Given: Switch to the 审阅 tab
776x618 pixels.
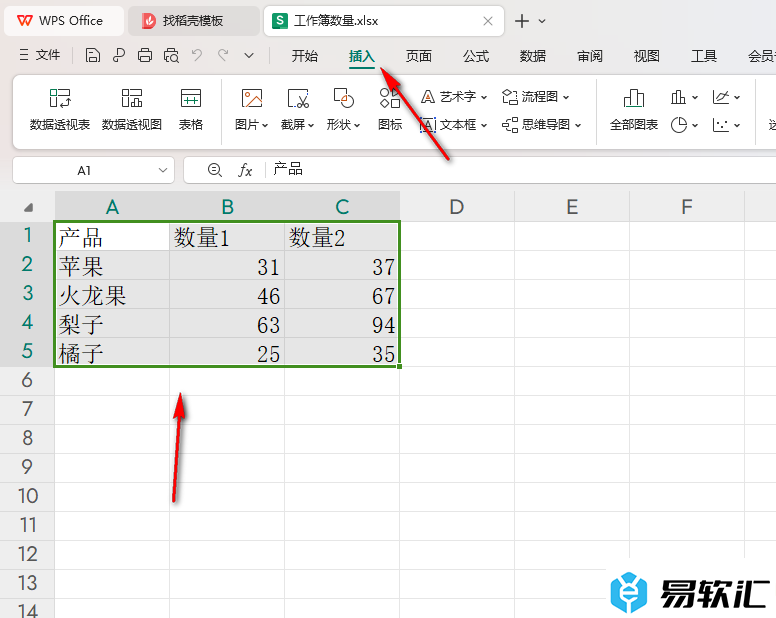Looking at the screenshot, I should click(x=590, y=56).
